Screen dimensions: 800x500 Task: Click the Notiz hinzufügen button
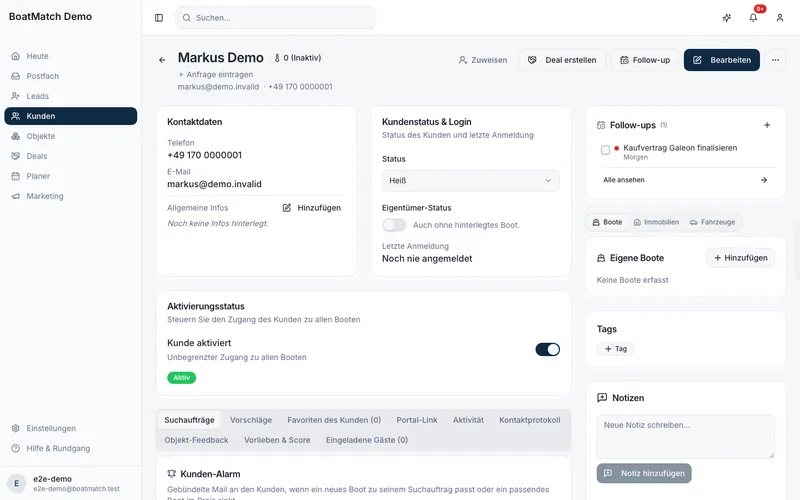coord(644,473)
